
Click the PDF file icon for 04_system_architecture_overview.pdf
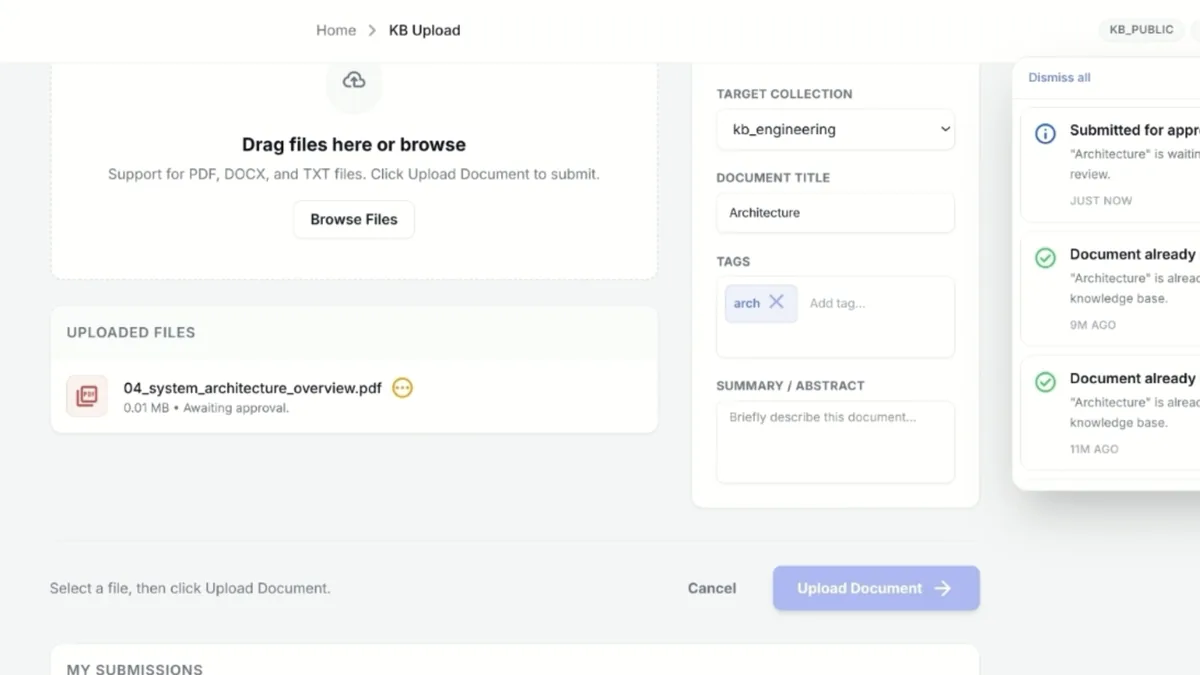[x=87, y=396]
